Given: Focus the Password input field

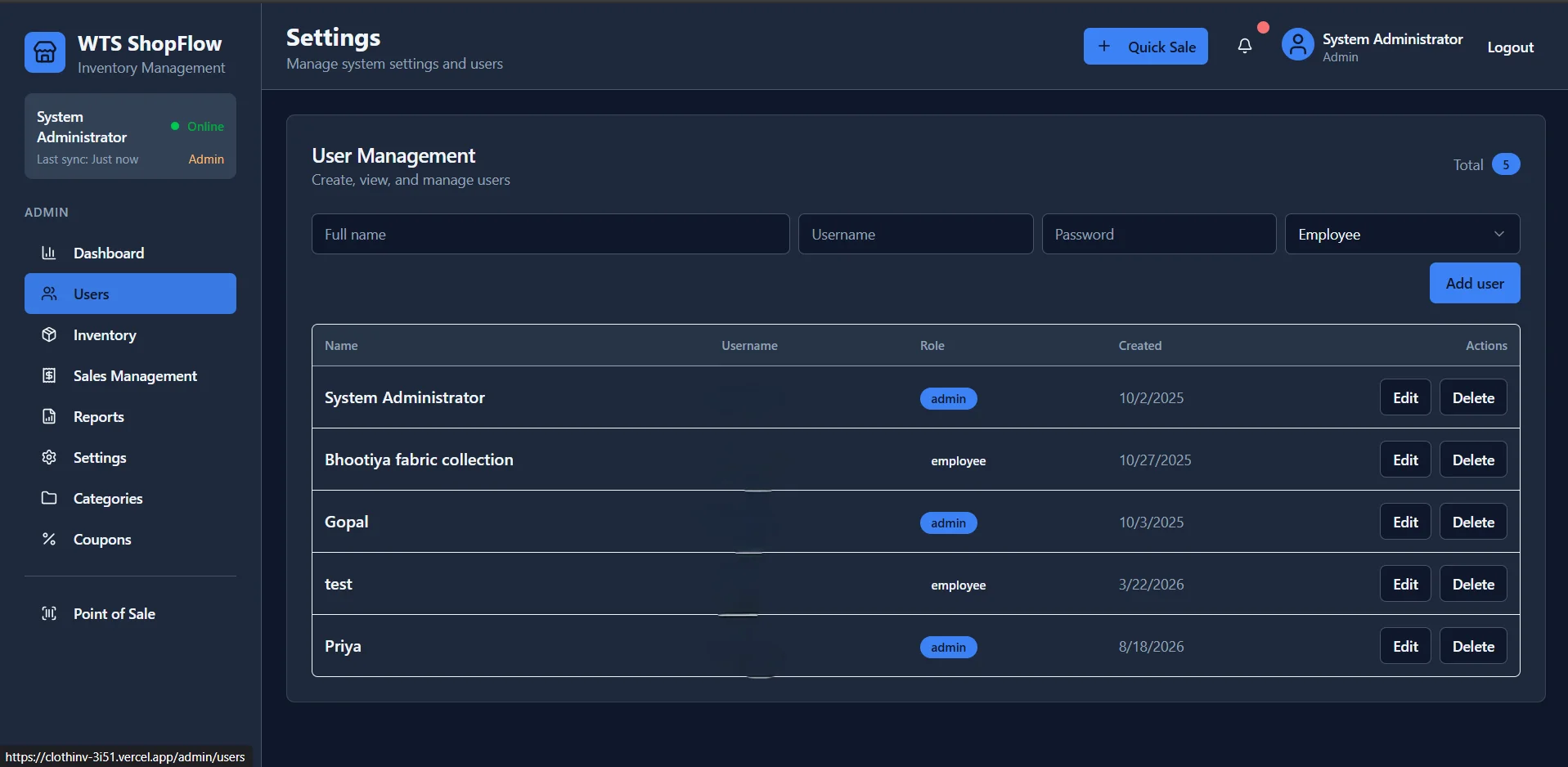Looking at the screenshot, I should click(x=1158, y=234).
